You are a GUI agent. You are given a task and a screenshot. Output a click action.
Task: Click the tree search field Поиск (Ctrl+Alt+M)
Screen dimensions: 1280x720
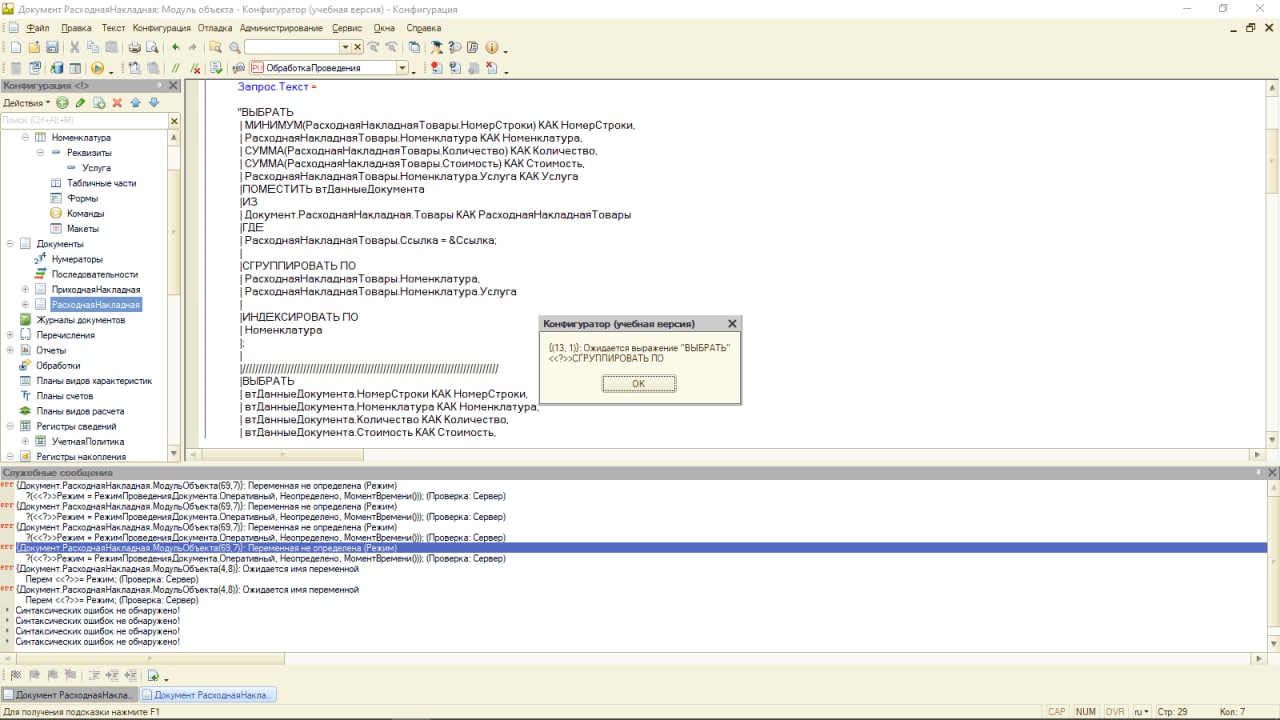tap(84, 120)
